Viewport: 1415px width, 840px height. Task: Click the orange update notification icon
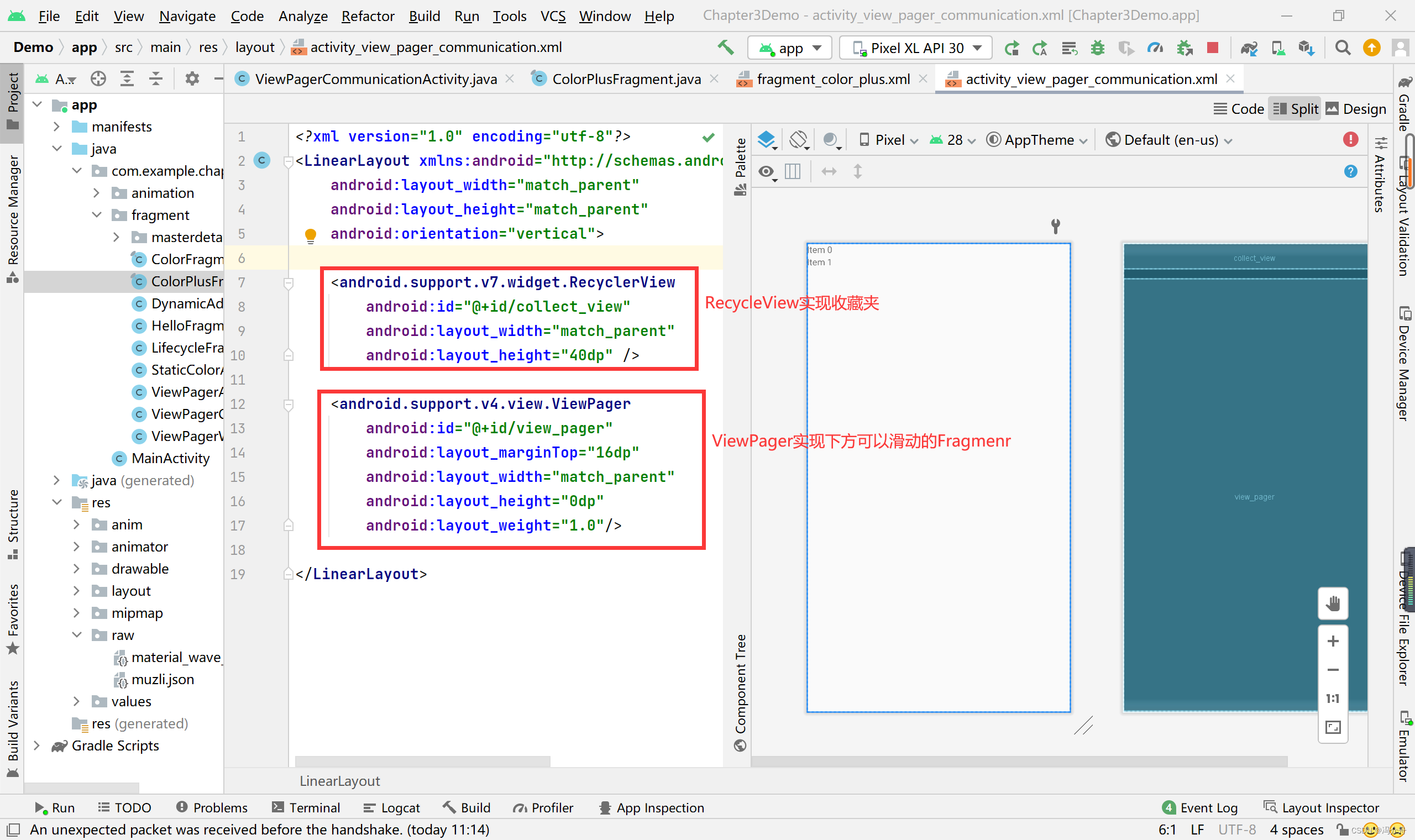click(x=1371, y=48)
